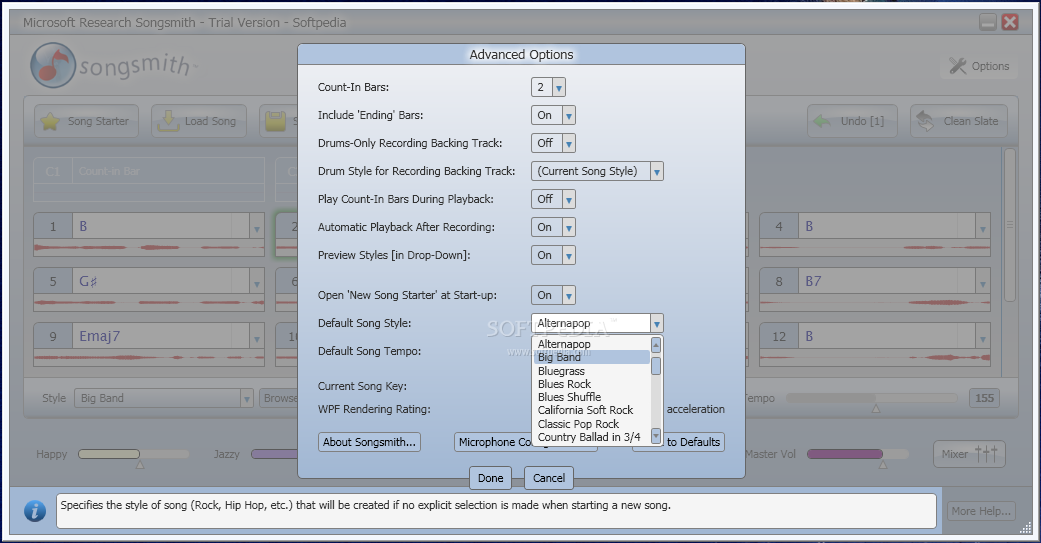Click the G♯ chord in bar 5
This screenshot has width=1041, height=543.
[x=88, y=281]
